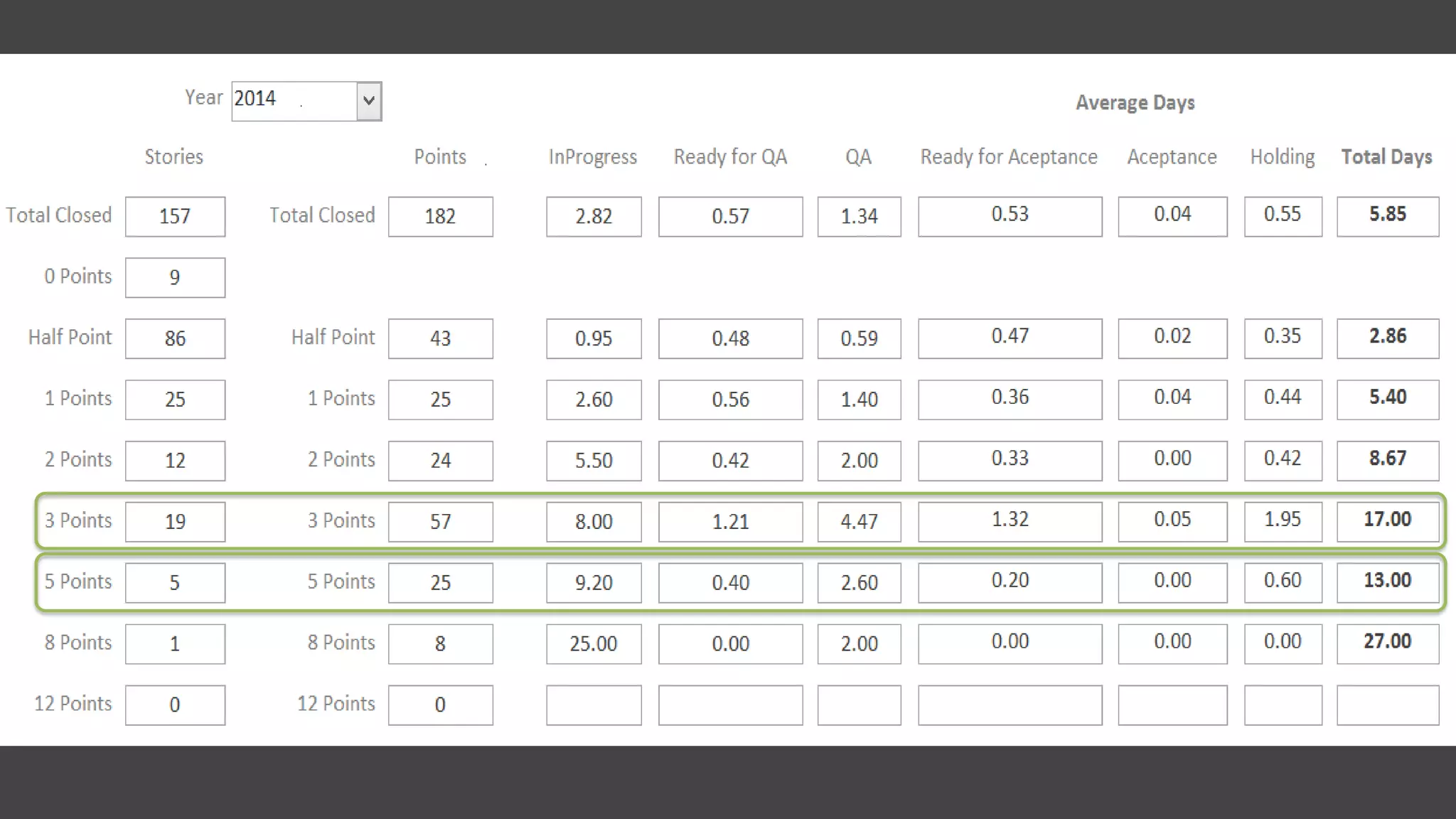Image resolution: width=1456 pixels, height=819 pixels.
Task: Select the 3 Points Total Days 17.00 field
Action: pos(1387,521)
